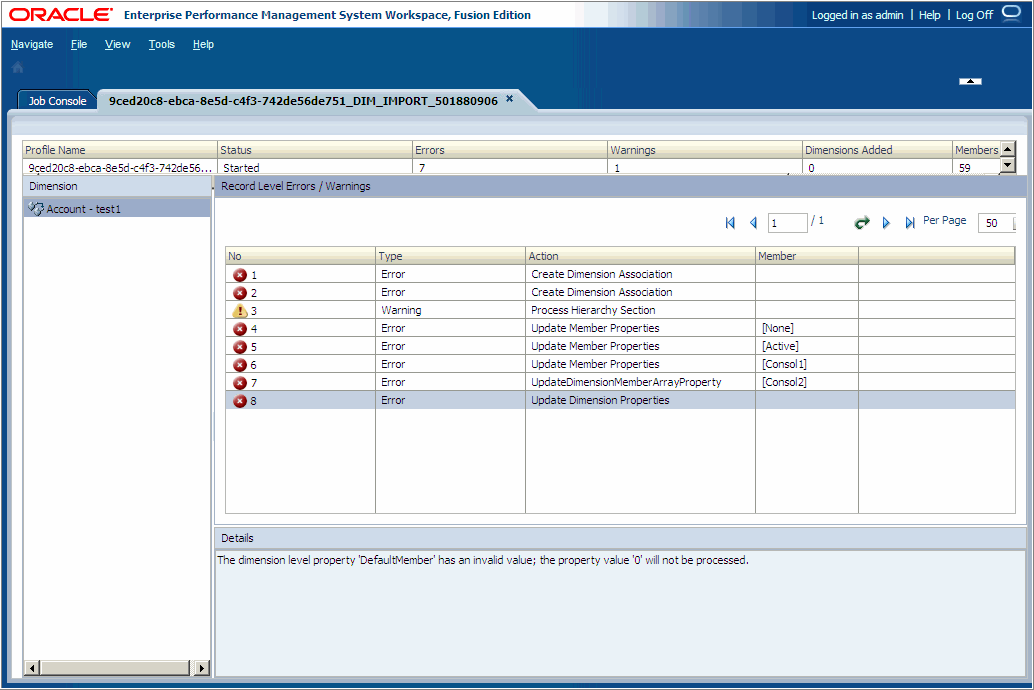Open the Per Page dropdown
This screenshot has width=1034, height=690.
pos(996,223)
